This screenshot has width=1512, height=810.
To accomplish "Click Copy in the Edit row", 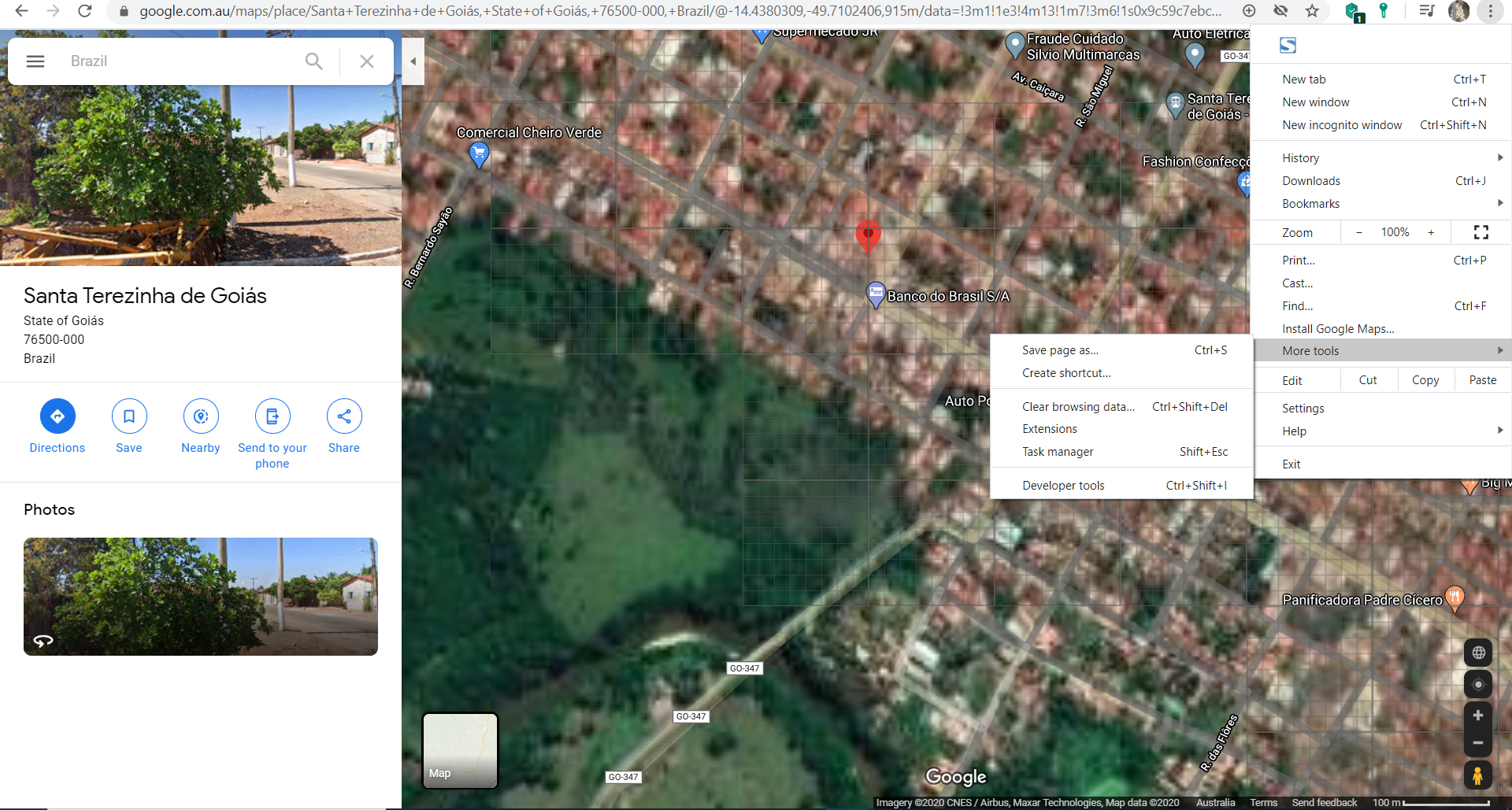I will point(1425,380).
